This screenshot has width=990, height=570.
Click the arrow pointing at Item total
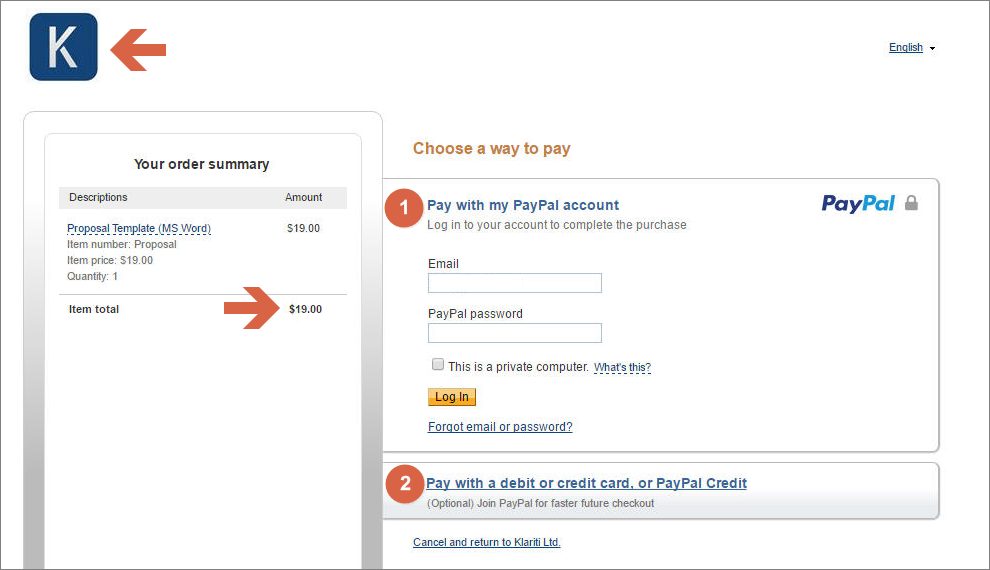tap(251, 308)
